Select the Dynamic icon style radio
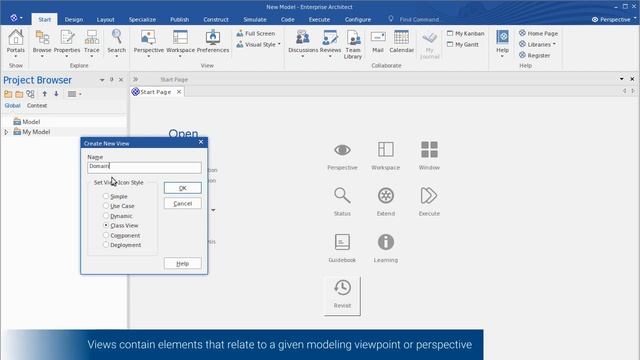 pyautogui.click(x=106, y=216)
